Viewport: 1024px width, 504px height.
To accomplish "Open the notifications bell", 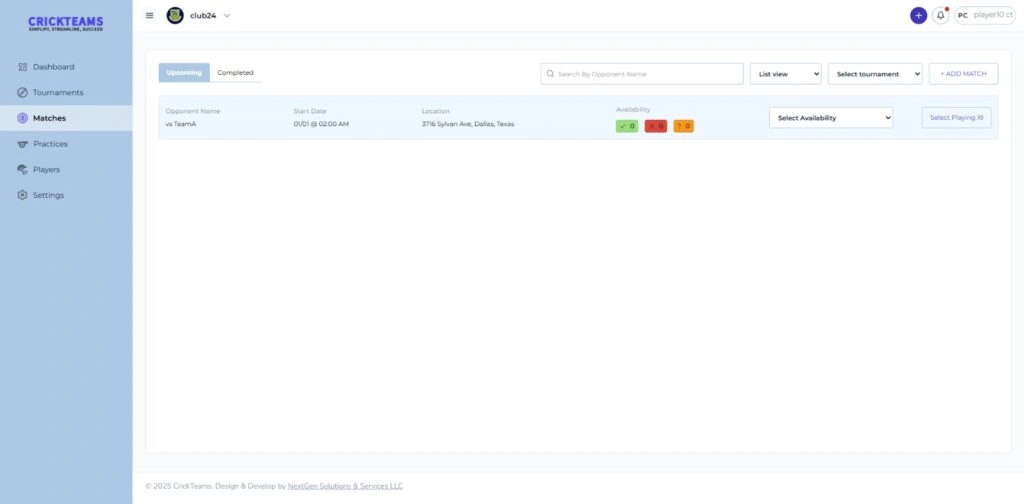I will 940,15.
